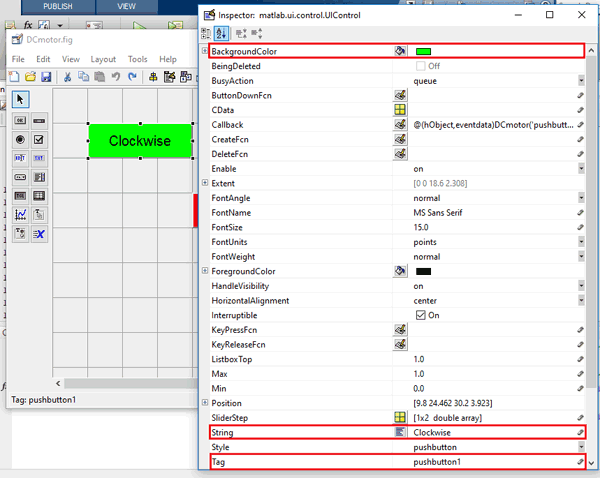Select the Axes component tool
This screenshot has height=478, width=600.
click(20, 215)
